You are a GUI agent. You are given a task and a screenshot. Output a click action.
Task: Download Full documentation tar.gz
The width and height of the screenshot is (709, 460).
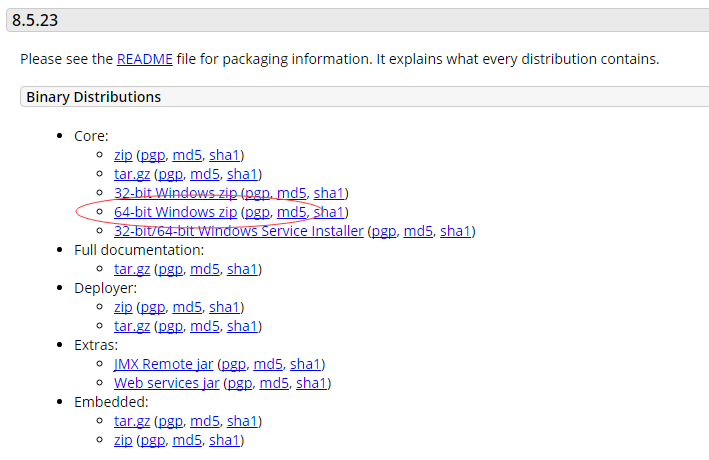pos(132,269)
